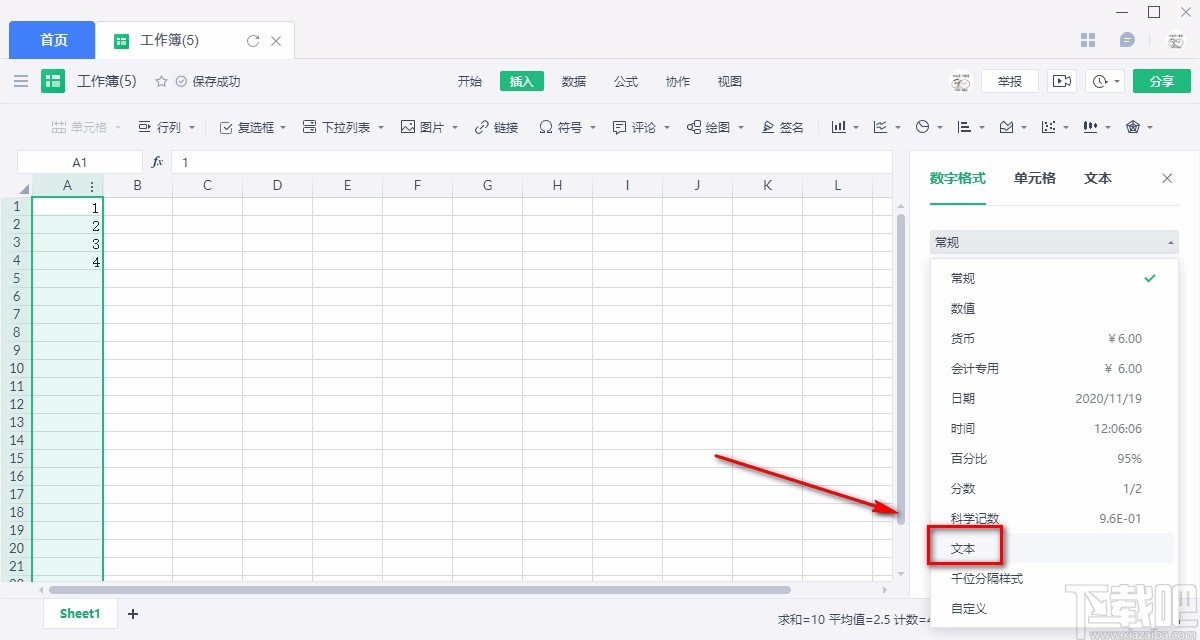The height and width of the screenshot is (640, 1200).
Task: Open the hamburger menu icon
Action: pyautogui.click(x=21, y=81)
